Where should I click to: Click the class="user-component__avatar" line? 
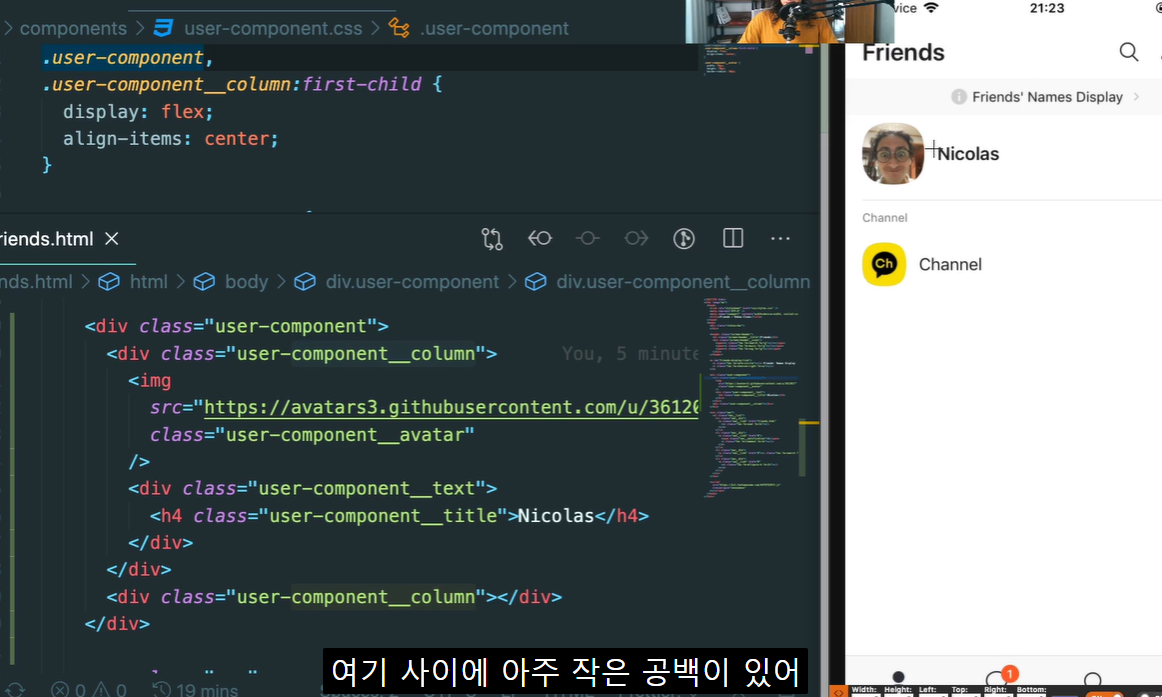[x=312, y=435]
